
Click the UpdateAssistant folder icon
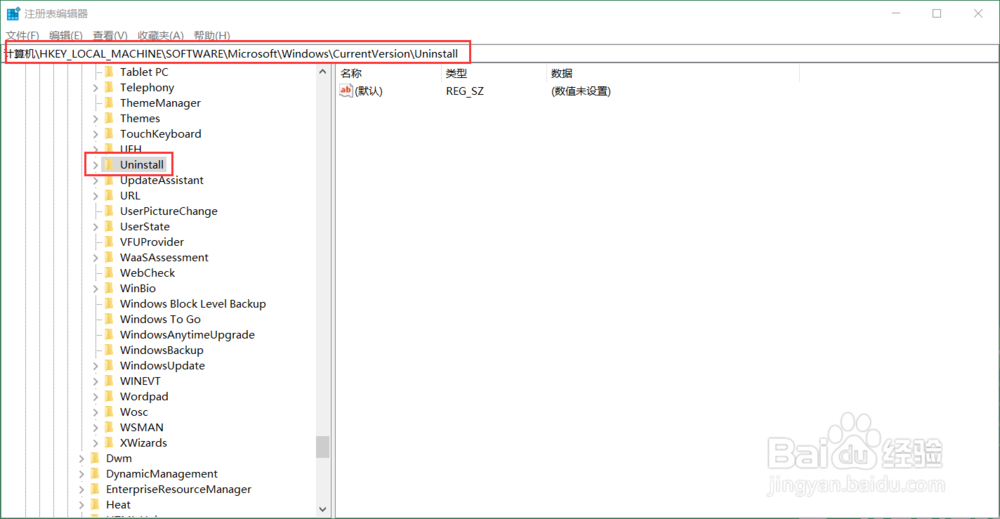[x=109, y=180]
